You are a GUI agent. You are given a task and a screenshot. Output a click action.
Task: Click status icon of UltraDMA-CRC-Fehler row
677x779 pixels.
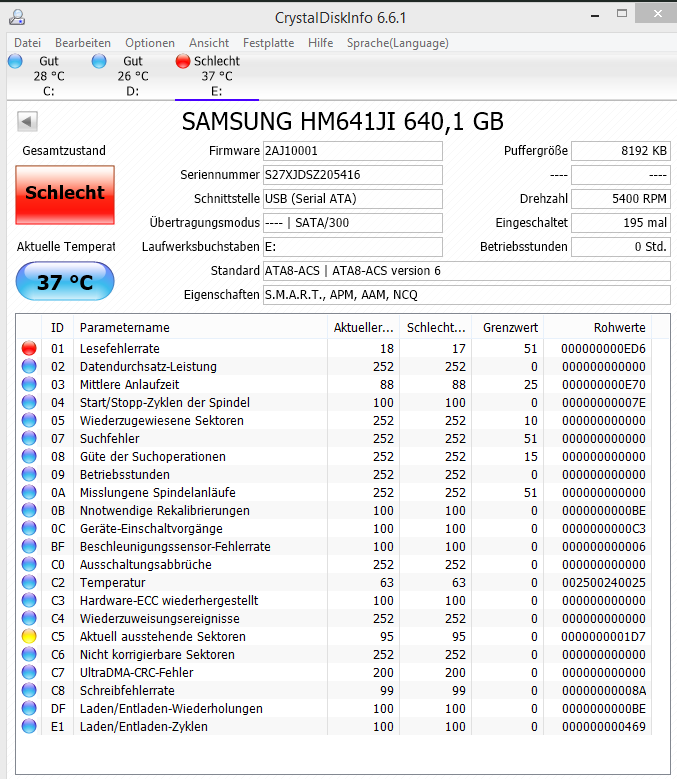tap(29, 672)
